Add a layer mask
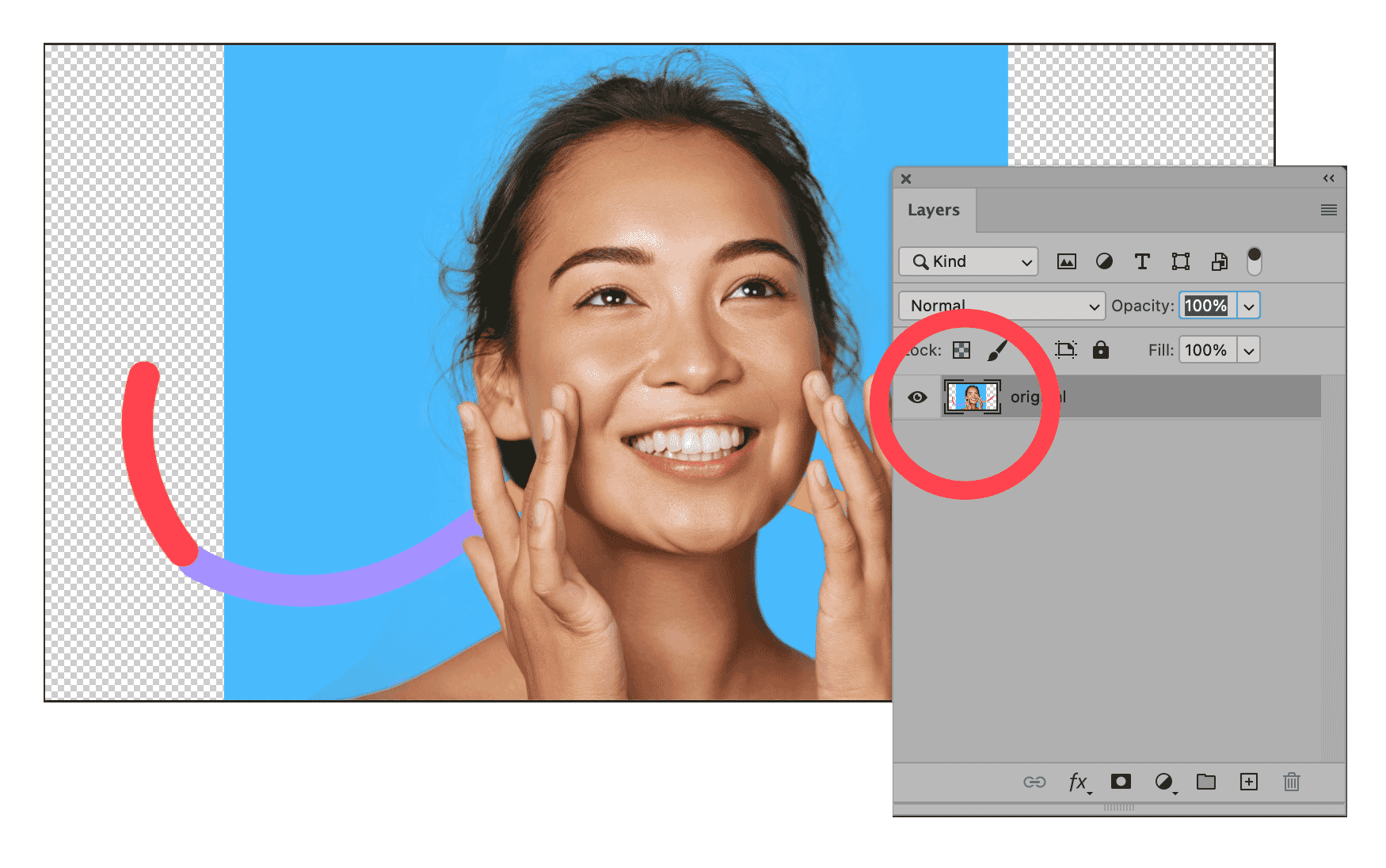This screenshot has width=1386, height=868. [1121, 782]
